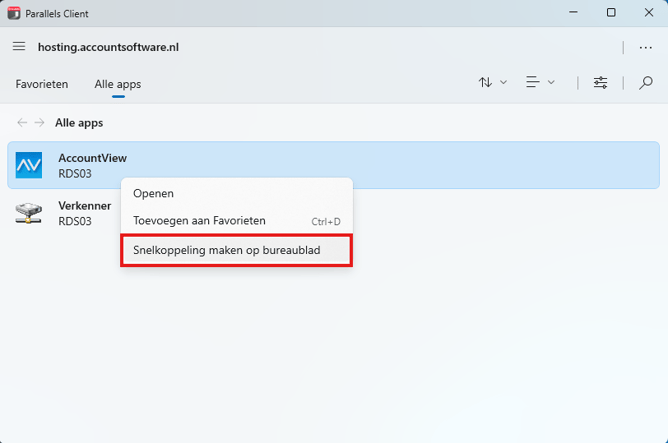The height and width of the screenshot is (443, 668).
Task: Click the Parallels Client title bar icon
Action: (14, 13)
